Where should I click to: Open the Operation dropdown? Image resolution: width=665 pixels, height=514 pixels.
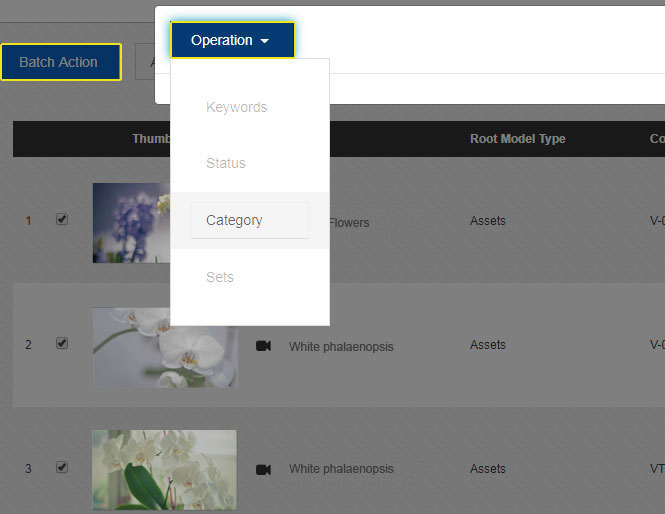[x=232, y=40]
